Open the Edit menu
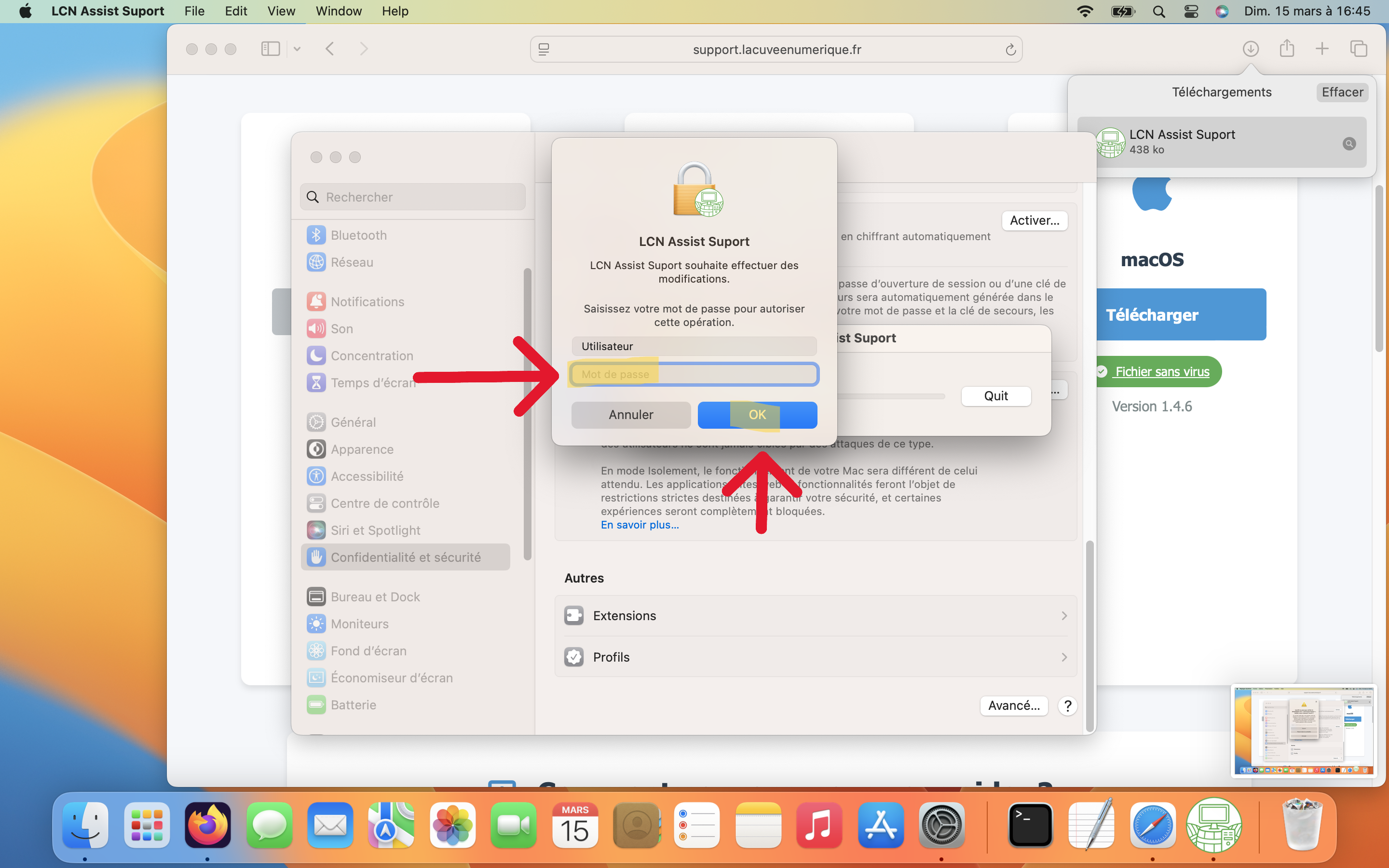This screenshot has width=1389, height=868. 235,11
